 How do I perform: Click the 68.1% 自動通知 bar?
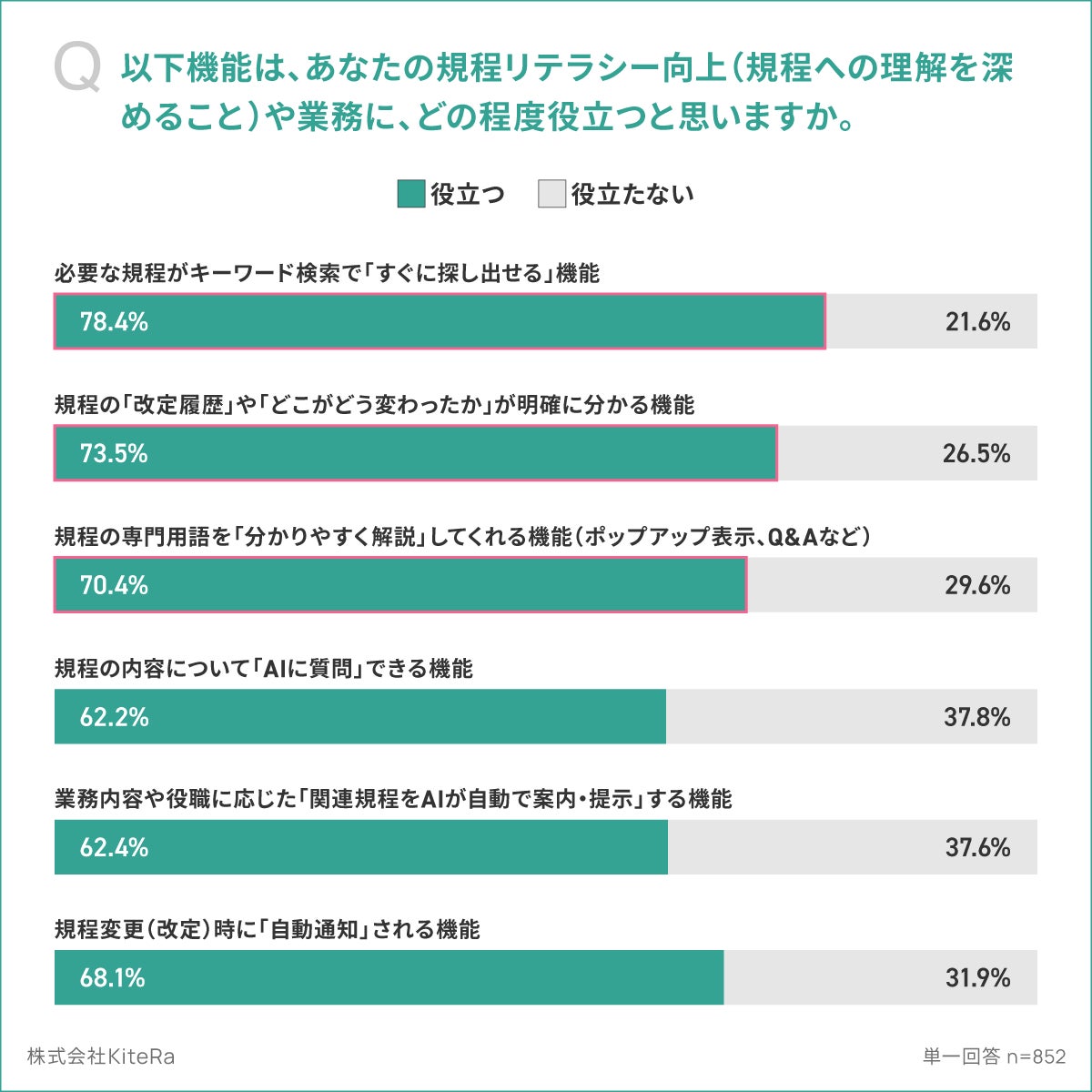point(389,977)
